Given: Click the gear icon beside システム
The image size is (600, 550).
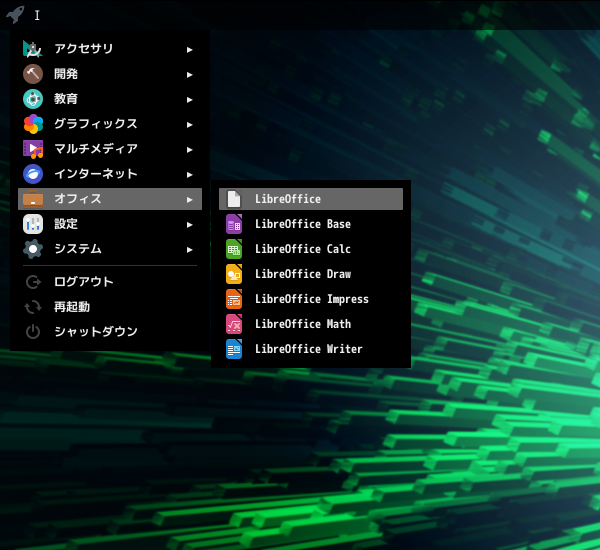Looking at the screenshot, I should tap(33, 249).
